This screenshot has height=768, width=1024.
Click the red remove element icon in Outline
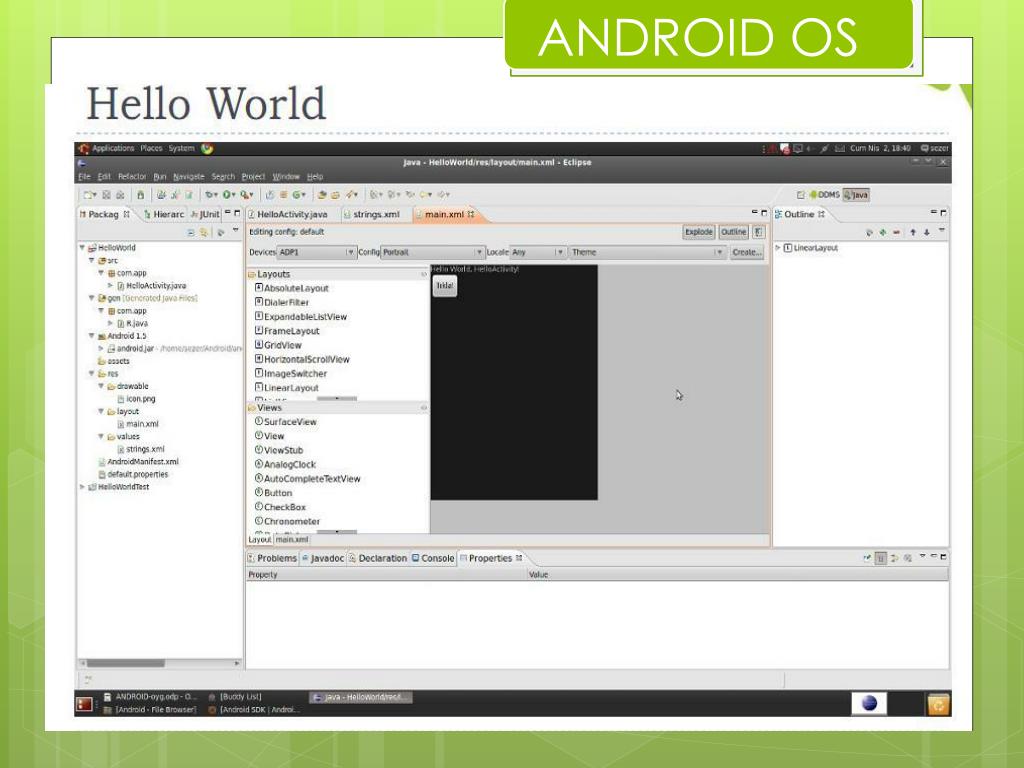tap(896, 232)
